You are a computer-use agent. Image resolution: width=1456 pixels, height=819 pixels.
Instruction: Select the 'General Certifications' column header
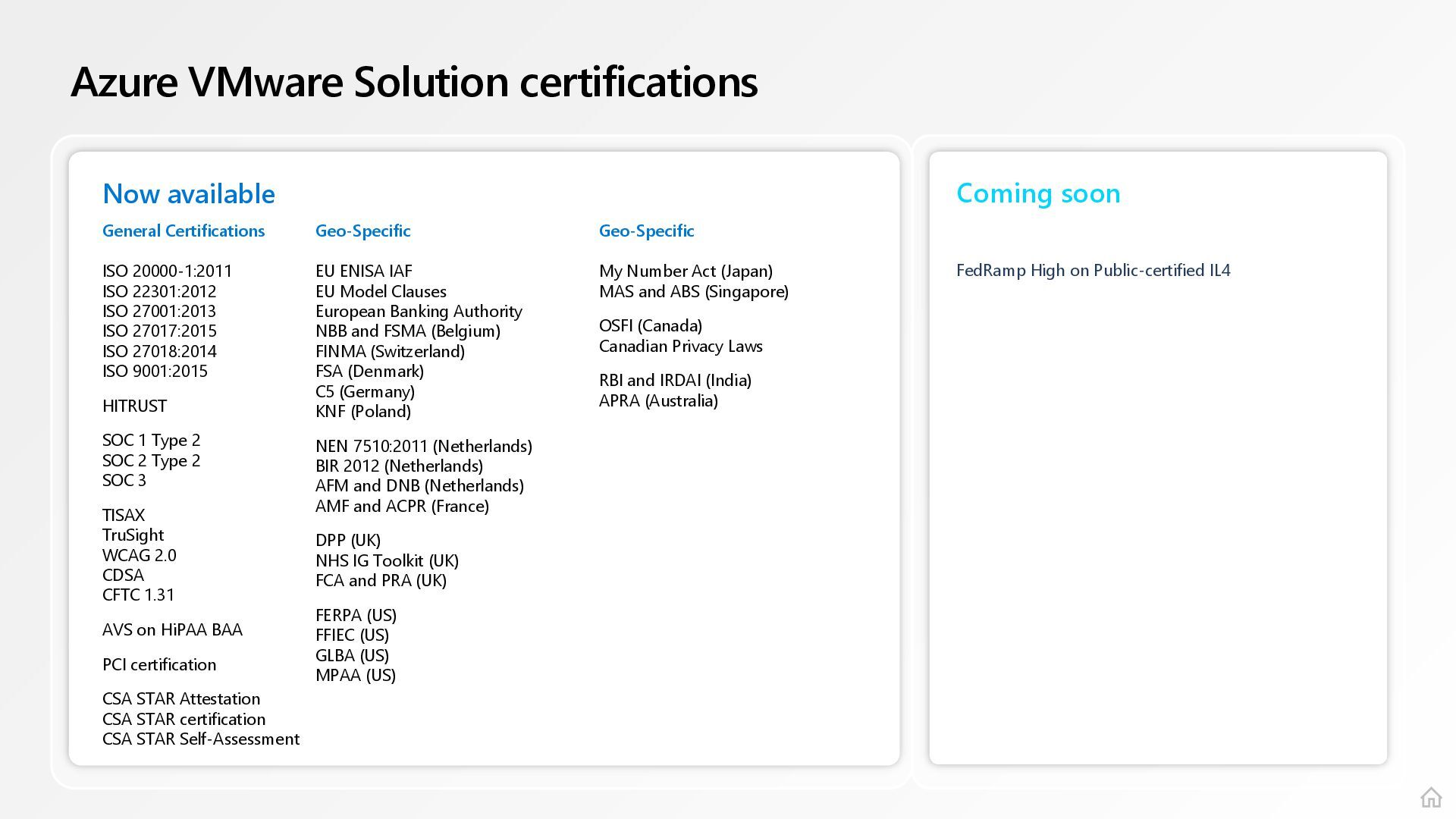click(184, 231)
